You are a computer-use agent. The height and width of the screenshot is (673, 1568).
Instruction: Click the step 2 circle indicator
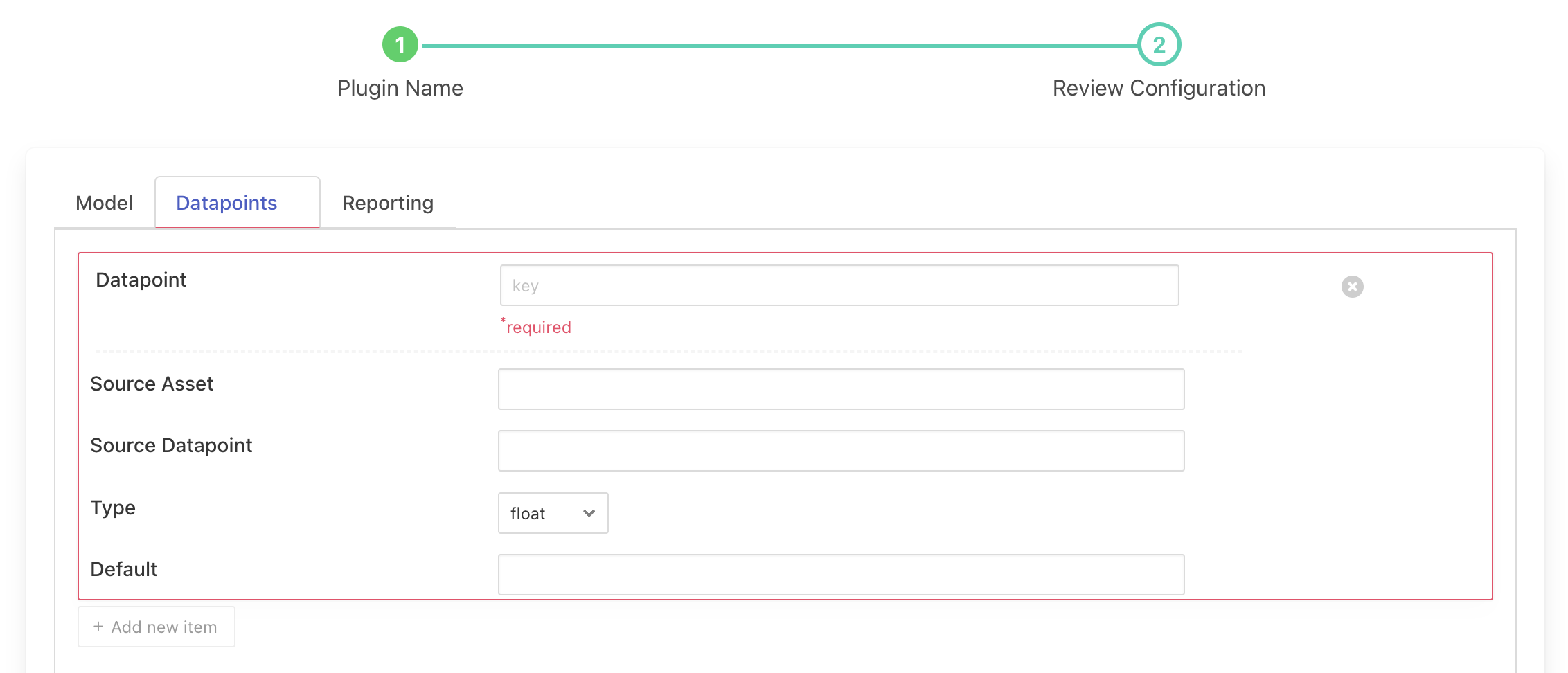tap(1159, 45)
